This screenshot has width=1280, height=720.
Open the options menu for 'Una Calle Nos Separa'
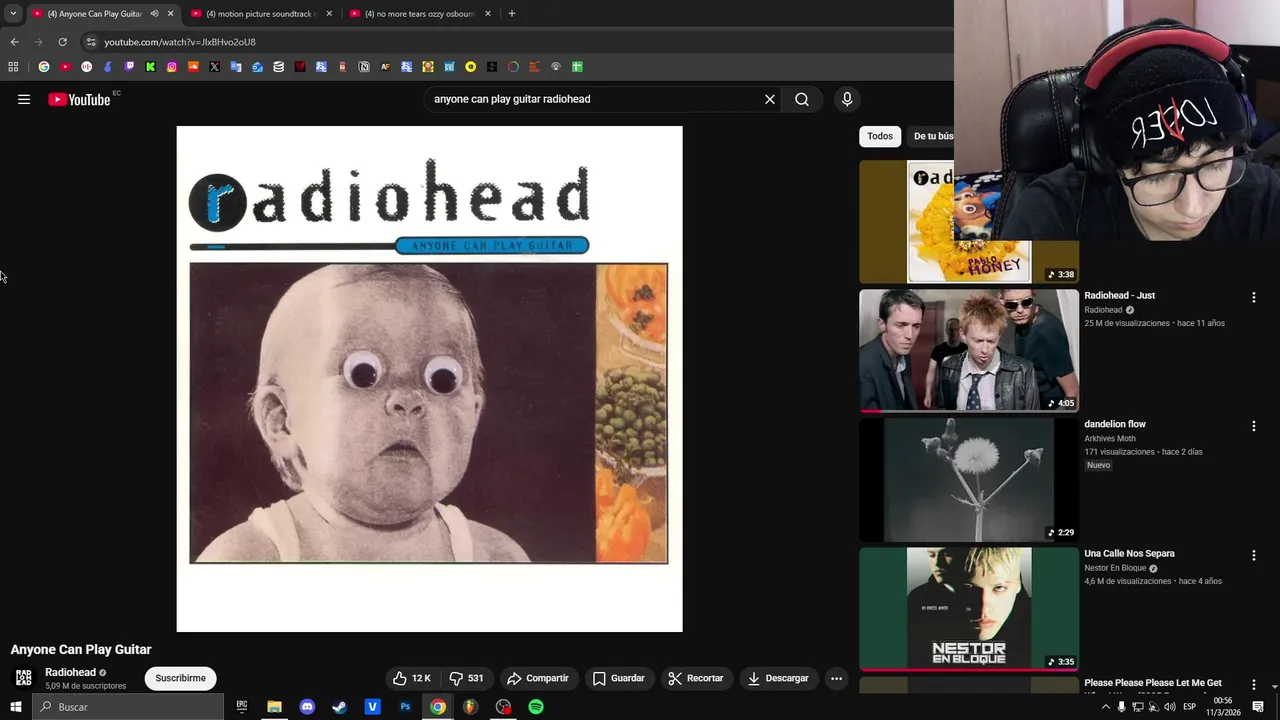[1254, 555]
